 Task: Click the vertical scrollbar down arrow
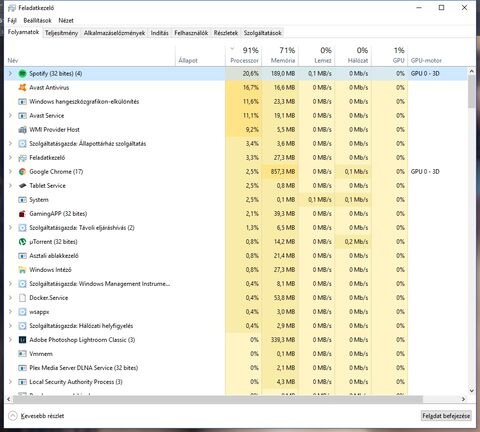(x=471, y=390)
